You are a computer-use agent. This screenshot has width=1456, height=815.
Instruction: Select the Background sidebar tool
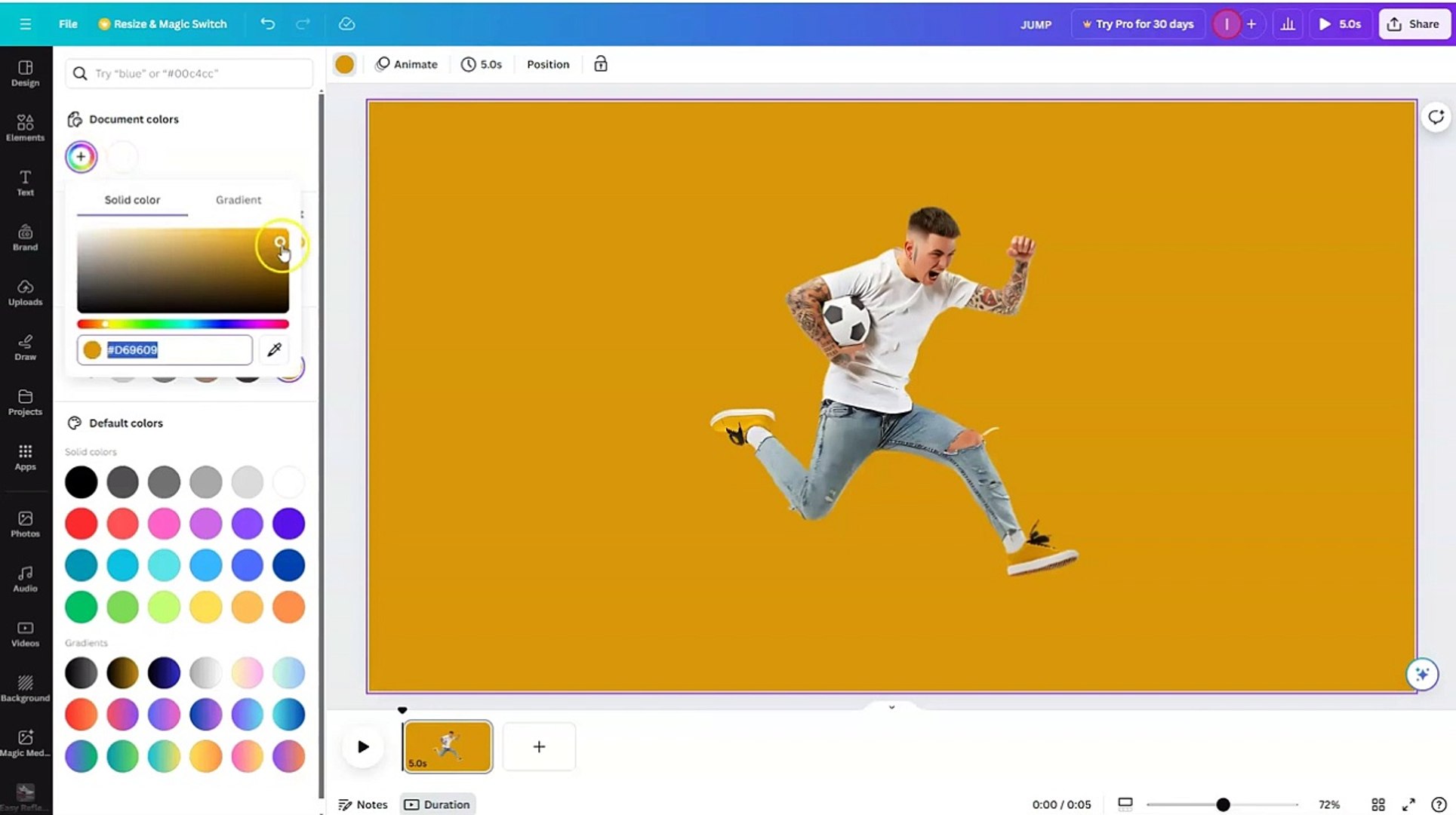click(25, 687)
